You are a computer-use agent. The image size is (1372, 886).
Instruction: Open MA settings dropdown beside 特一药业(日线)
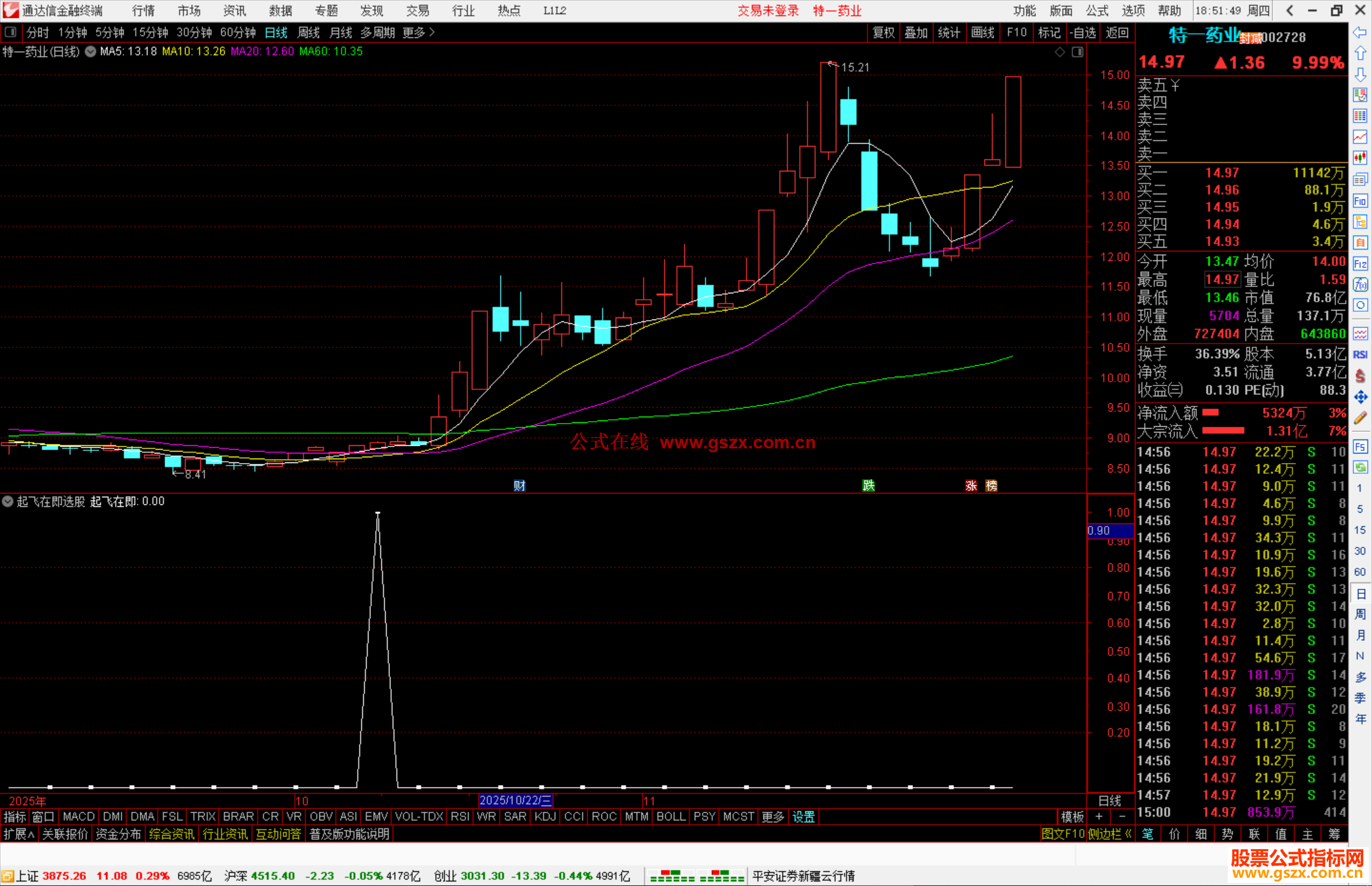[90, 52]
